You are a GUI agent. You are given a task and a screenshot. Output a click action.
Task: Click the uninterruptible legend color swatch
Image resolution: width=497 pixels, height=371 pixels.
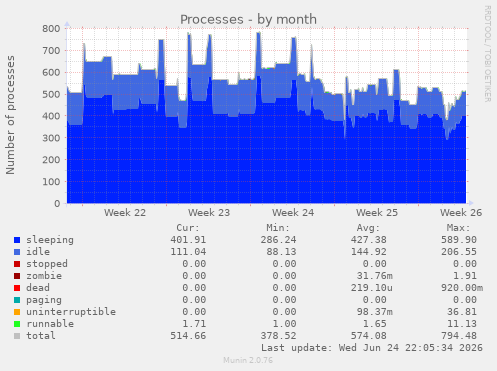[x=17, y=312]
